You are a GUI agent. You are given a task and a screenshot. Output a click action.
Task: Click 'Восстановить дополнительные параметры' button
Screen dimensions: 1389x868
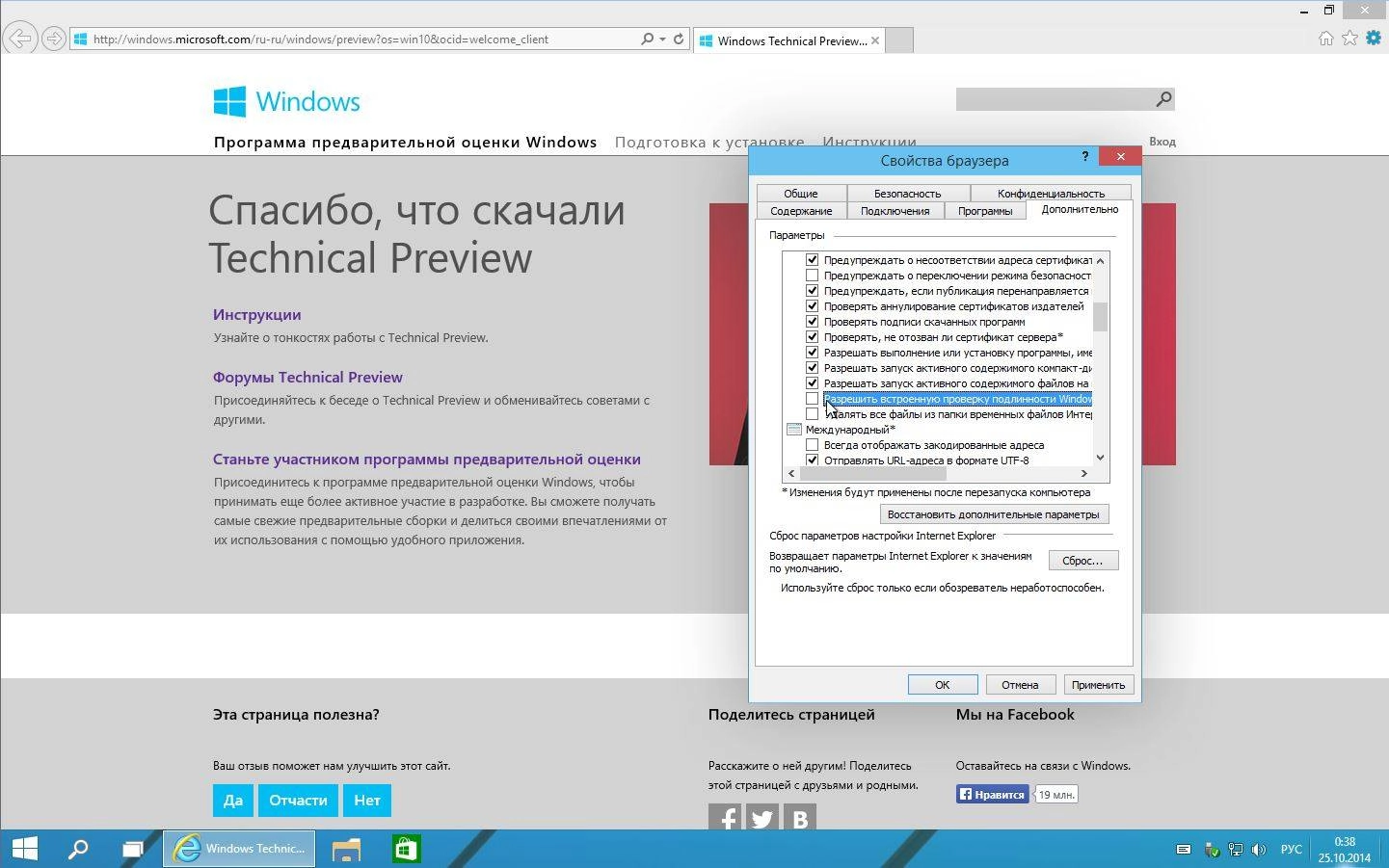[993, 514]
